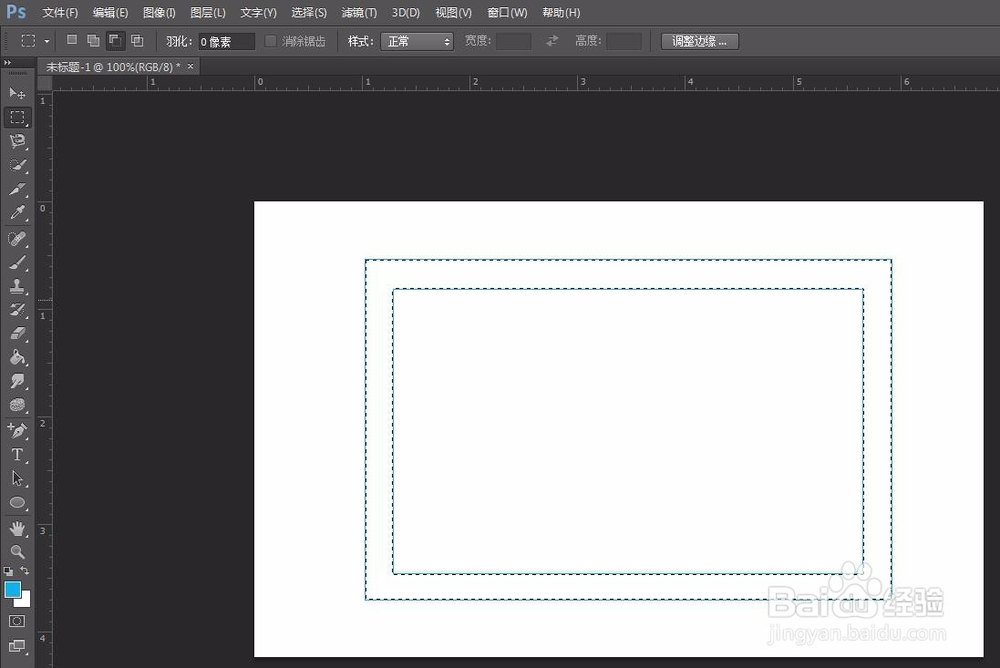Image resolution: width=1000 pixels, height=668 pixels.
Task: Select the Lasso tool
Action: point(17,141)
